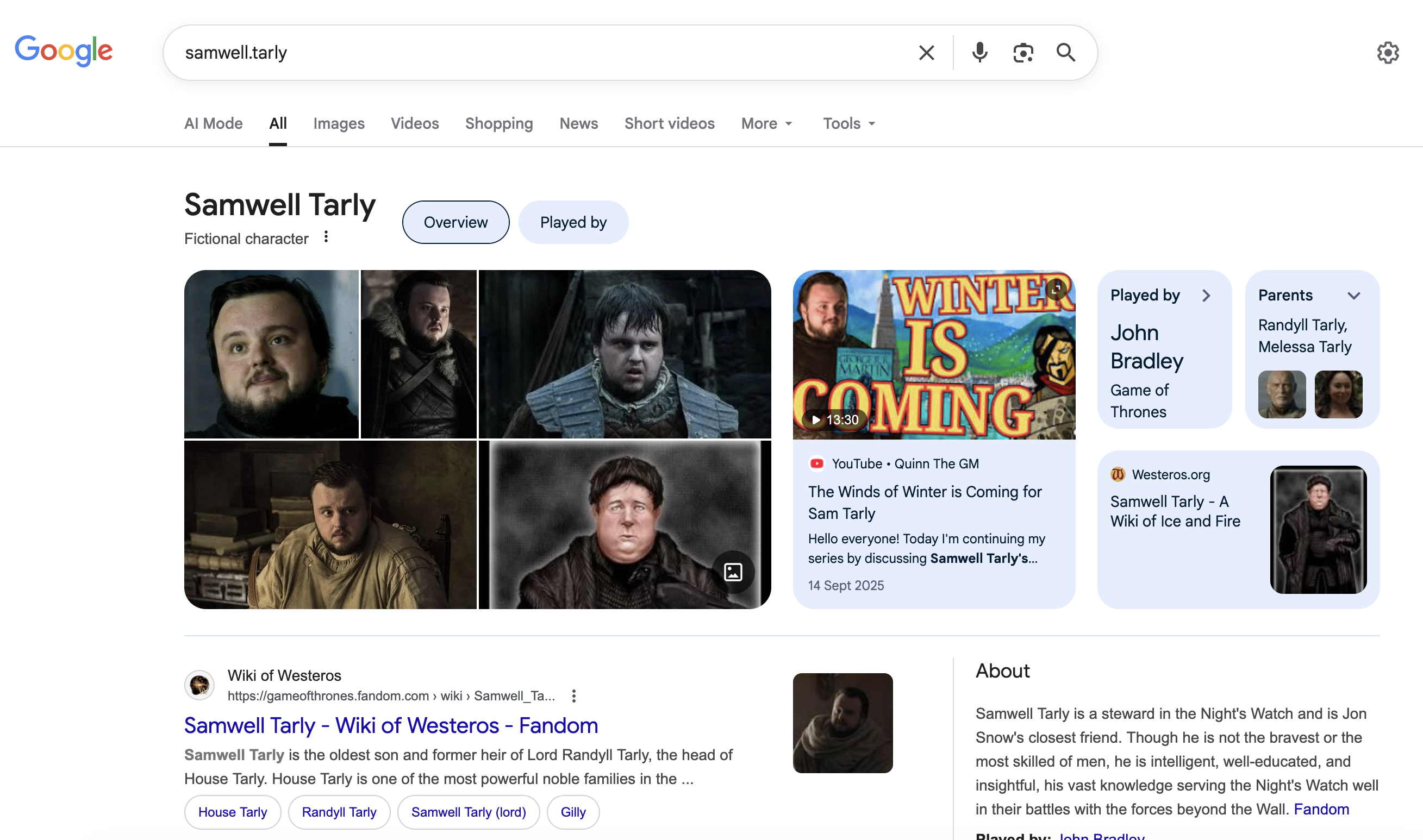Click the 'YouTube • Quinn The GM' source label
This screenshot has width=1423, height=840.
[x=906, y=463]
